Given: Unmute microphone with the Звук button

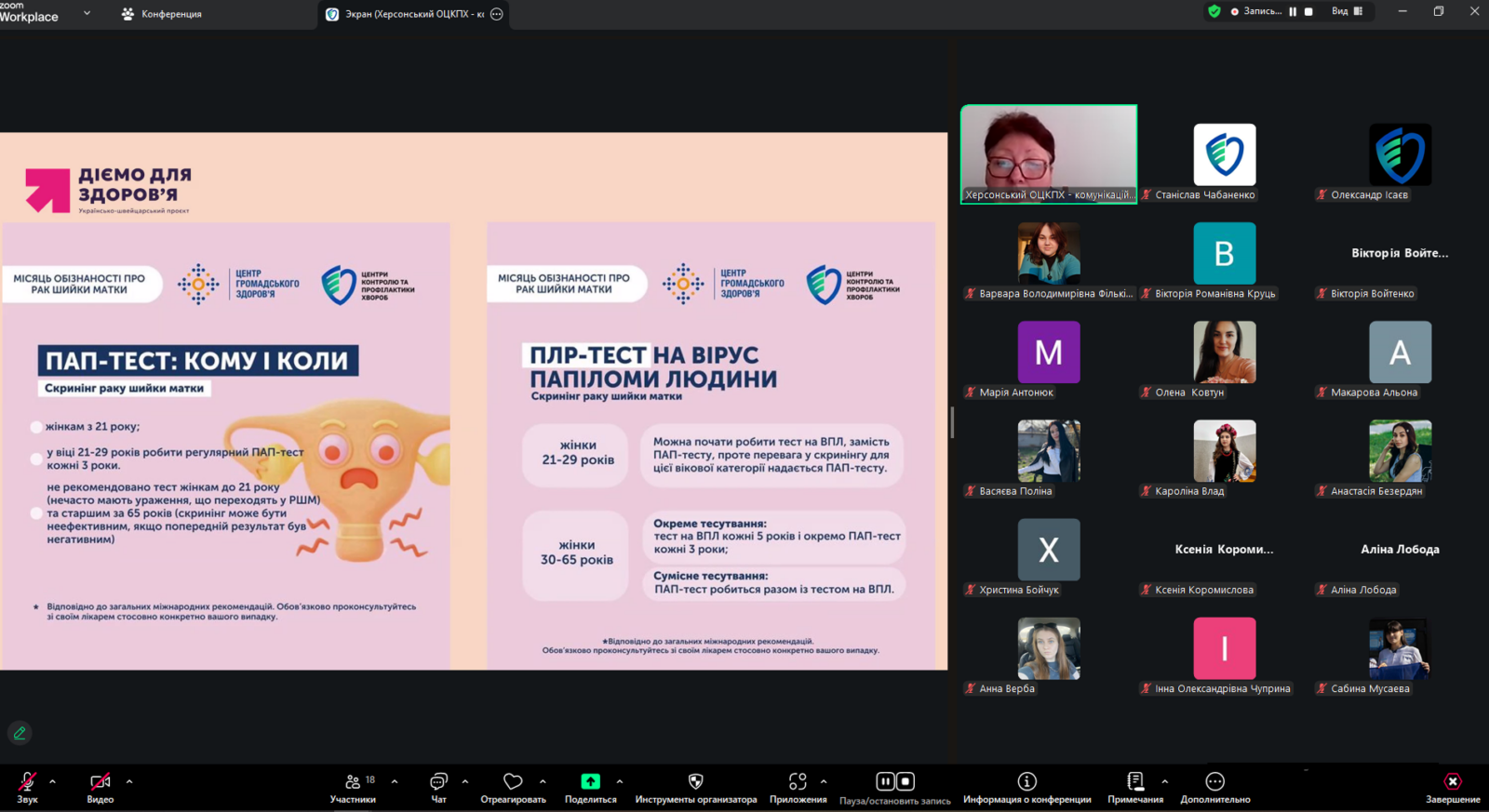Looking at the screenshot, I should coord(27,782).
